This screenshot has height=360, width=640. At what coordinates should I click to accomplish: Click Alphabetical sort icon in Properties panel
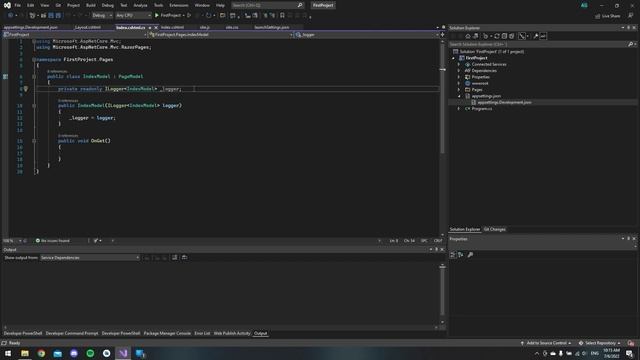pyautogui.click(x=460, y=255)
